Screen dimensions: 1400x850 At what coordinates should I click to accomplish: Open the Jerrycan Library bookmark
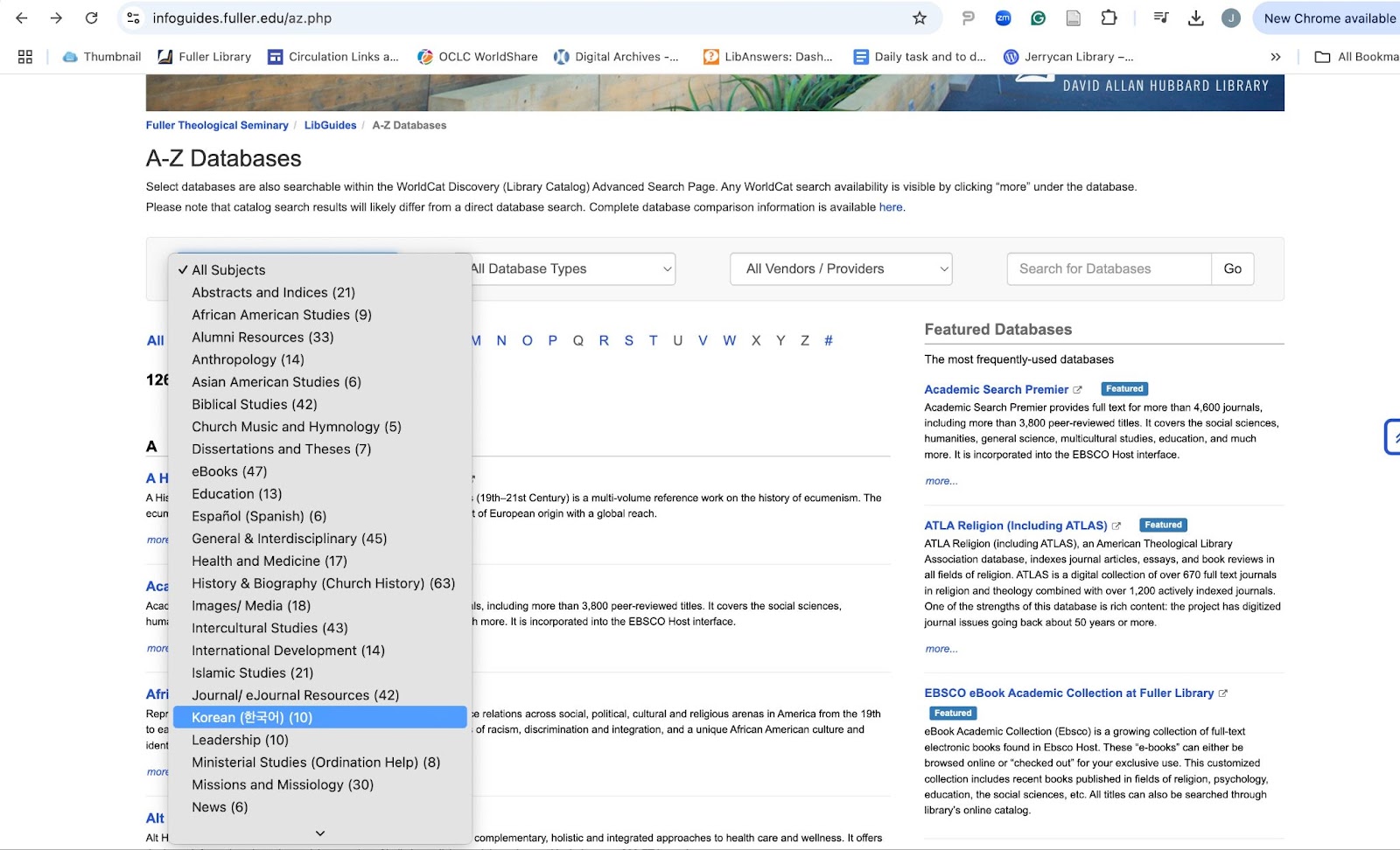pos(1068,57)
